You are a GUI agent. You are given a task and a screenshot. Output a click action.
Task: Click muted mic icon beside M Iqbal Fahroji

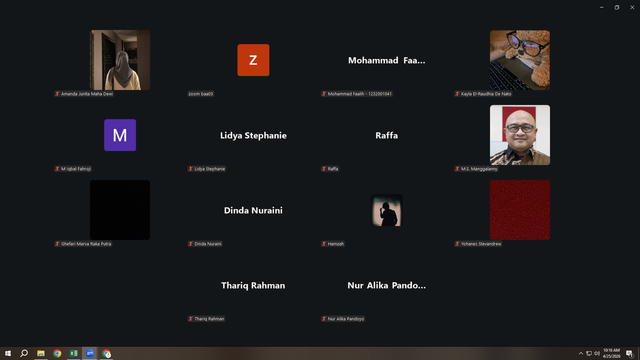(x=57, y=169)
